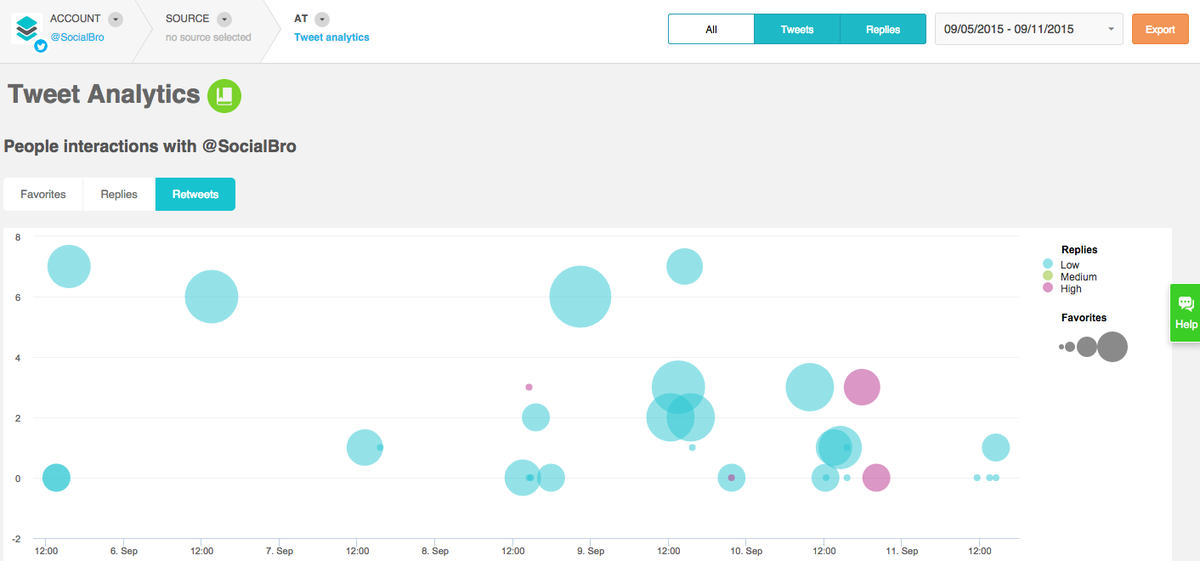Click the @SocialBro account link
This screenshot has height=561, width=1200.
pyautogui.click(x=77, y=37)
